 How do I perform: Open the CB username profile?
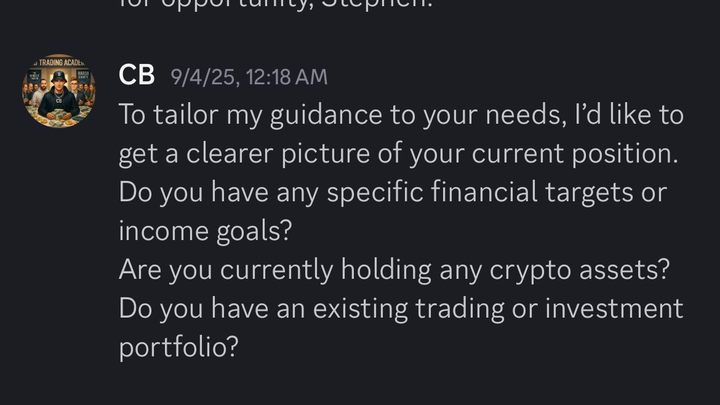(135, 76)
